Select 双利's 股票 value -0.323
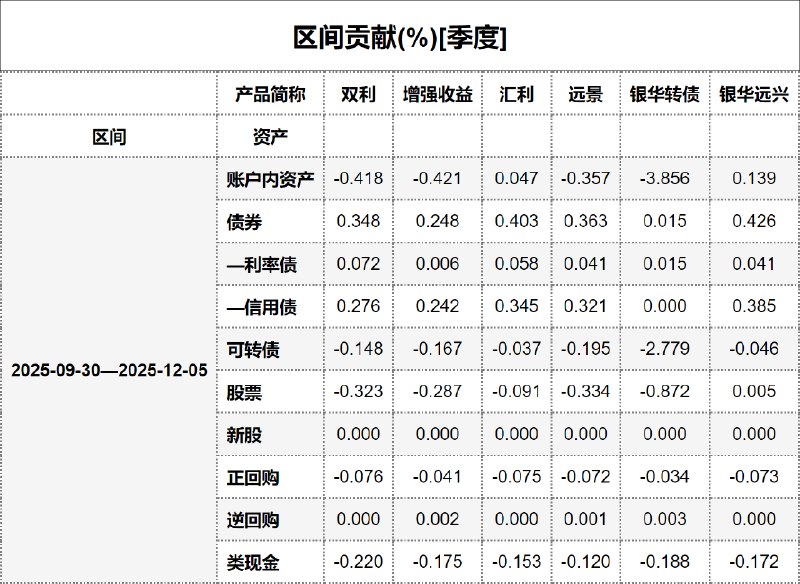Screen dimensions: 800x584 [358, 392]
